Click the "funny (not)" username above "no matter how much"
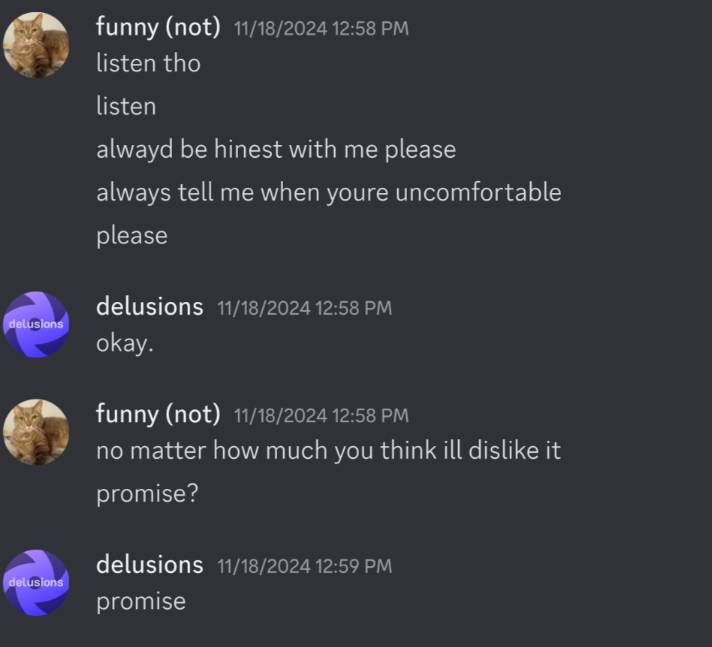Viewport: 712px width, 647px height. click(x=158, y=414)
